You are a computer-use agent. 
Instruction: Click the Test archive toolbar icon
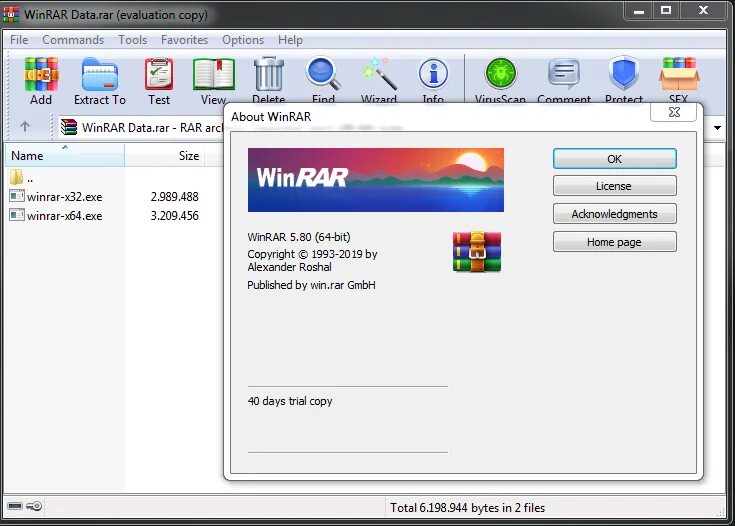159,74
